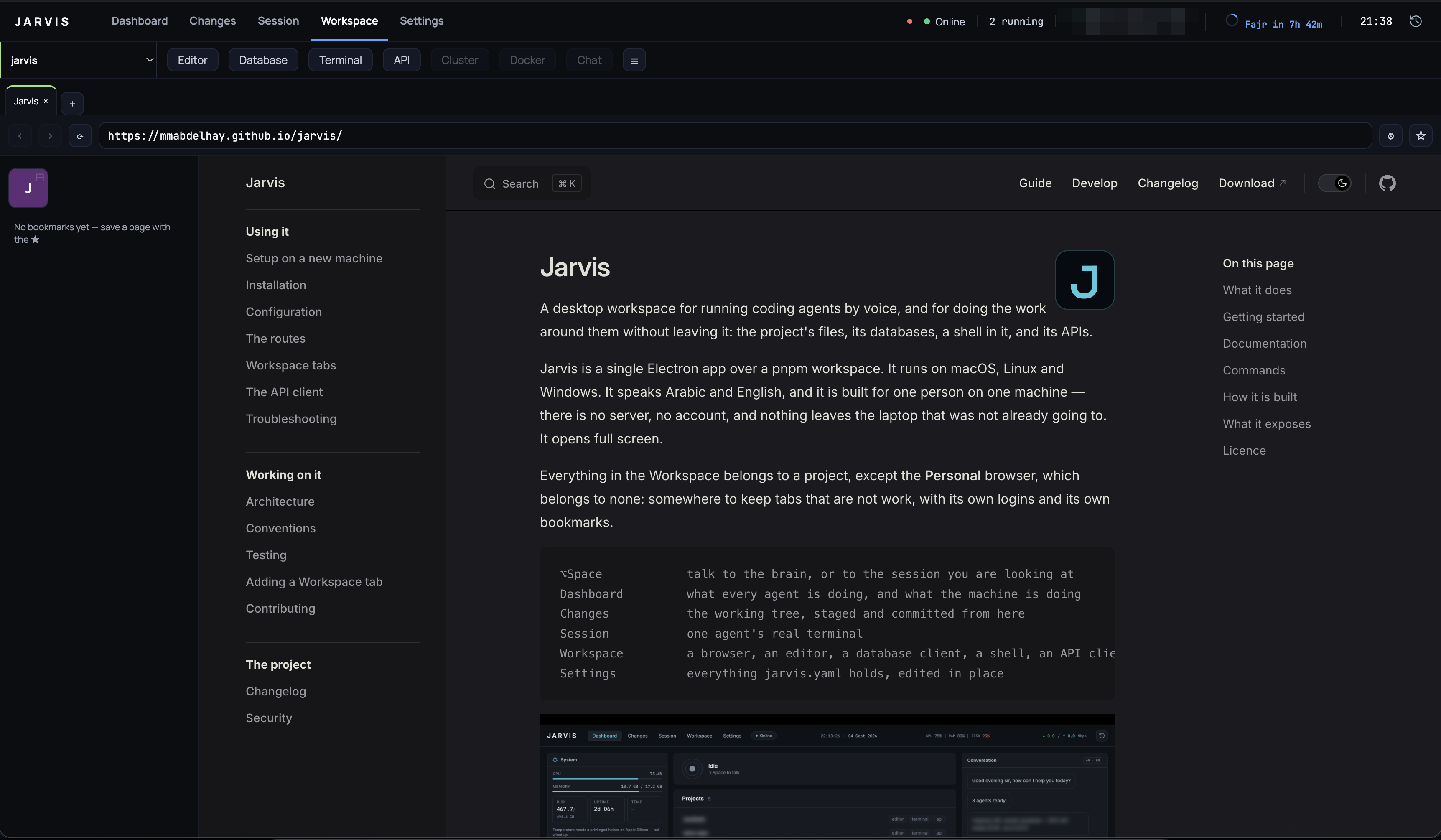
Task: Go forward in browser history
Action: pos(50,136)
